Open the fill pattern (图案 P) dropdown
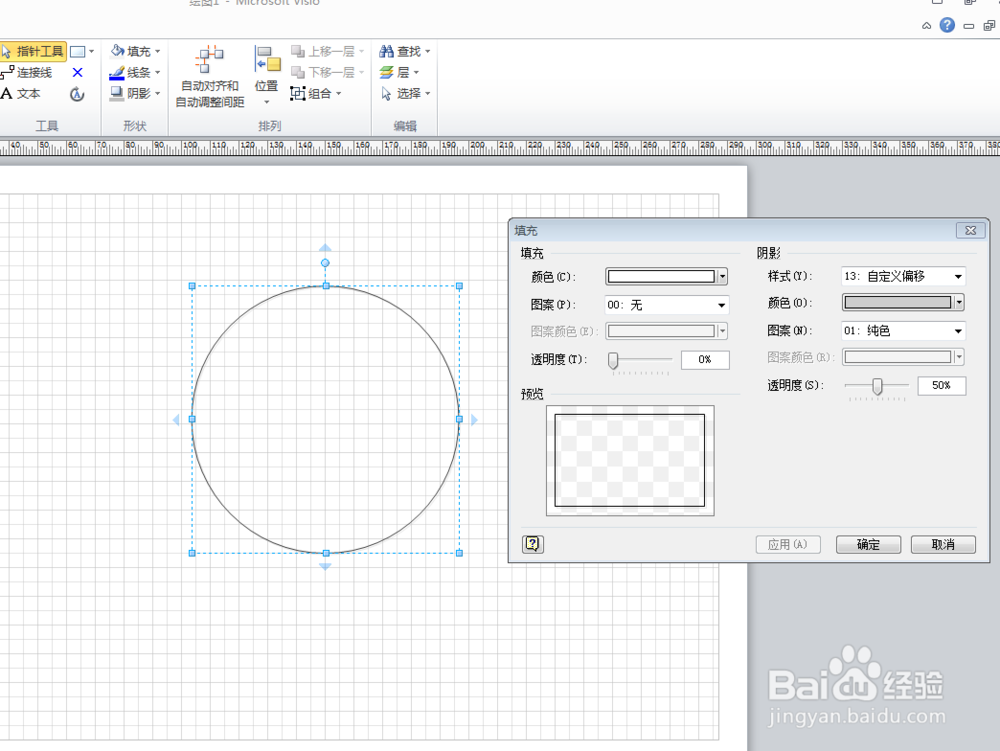The image size is (1000, 751). coord(666,305)
